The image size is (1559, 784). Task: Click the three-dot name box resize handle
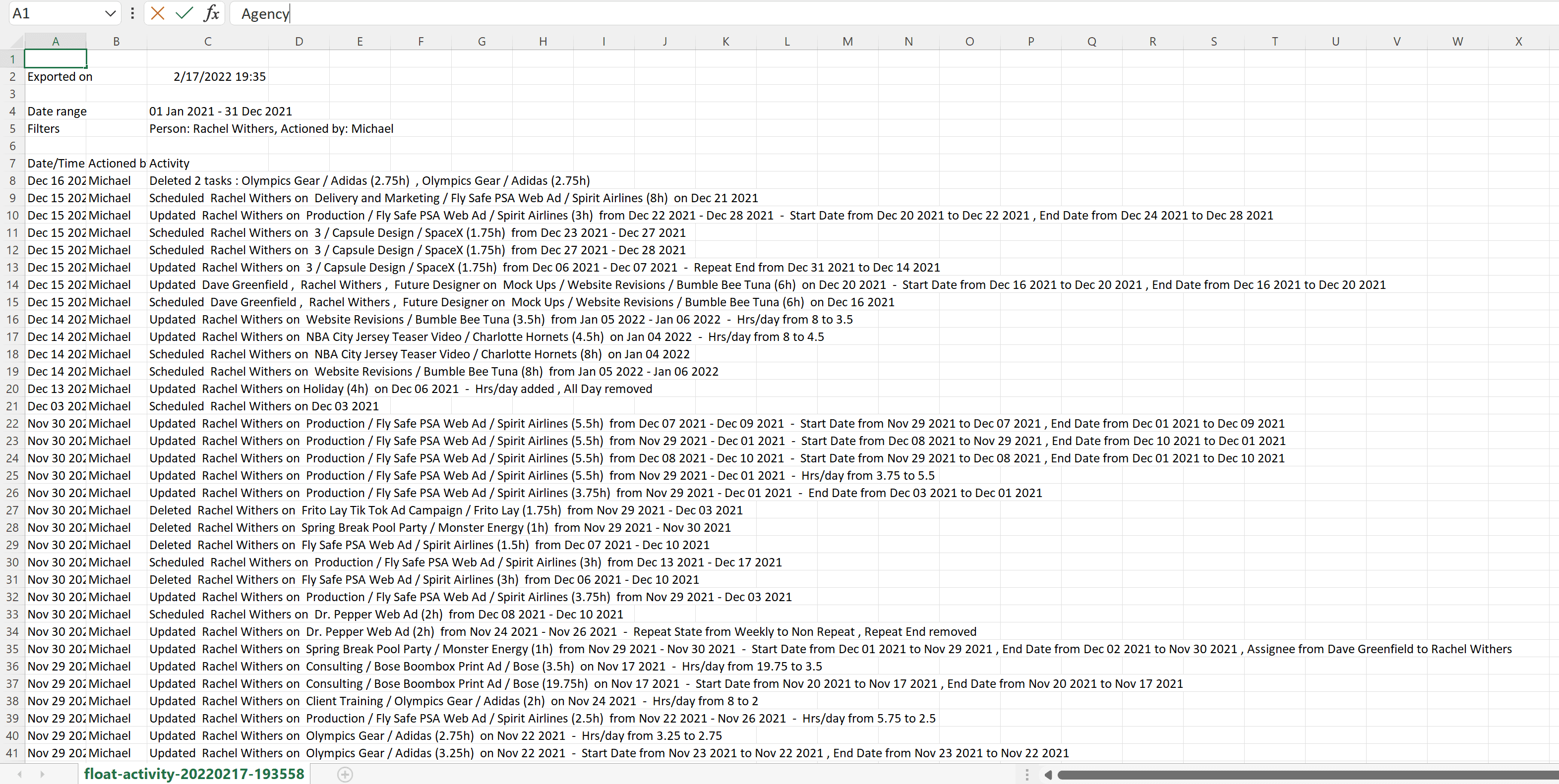tap(132, 13)
